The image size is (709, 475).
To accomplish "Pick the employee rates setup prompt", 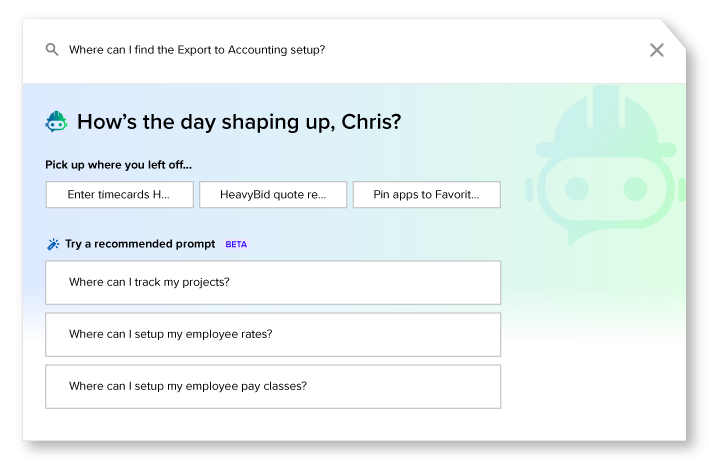I will [x=273, y=334].
